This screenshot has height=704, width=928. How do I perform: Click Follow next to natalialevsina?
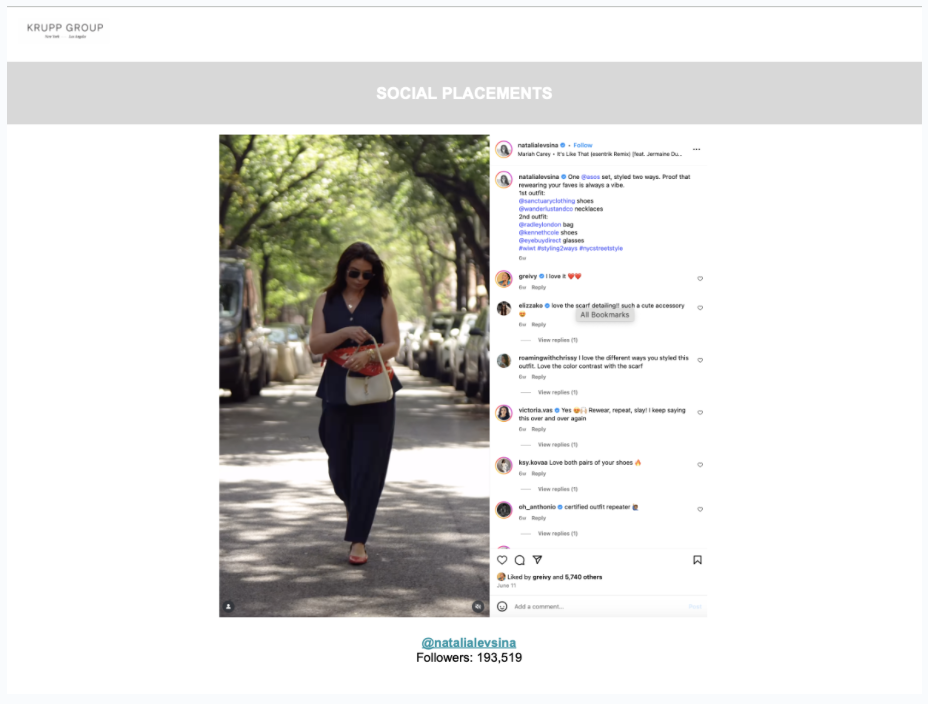coord(581,146)
